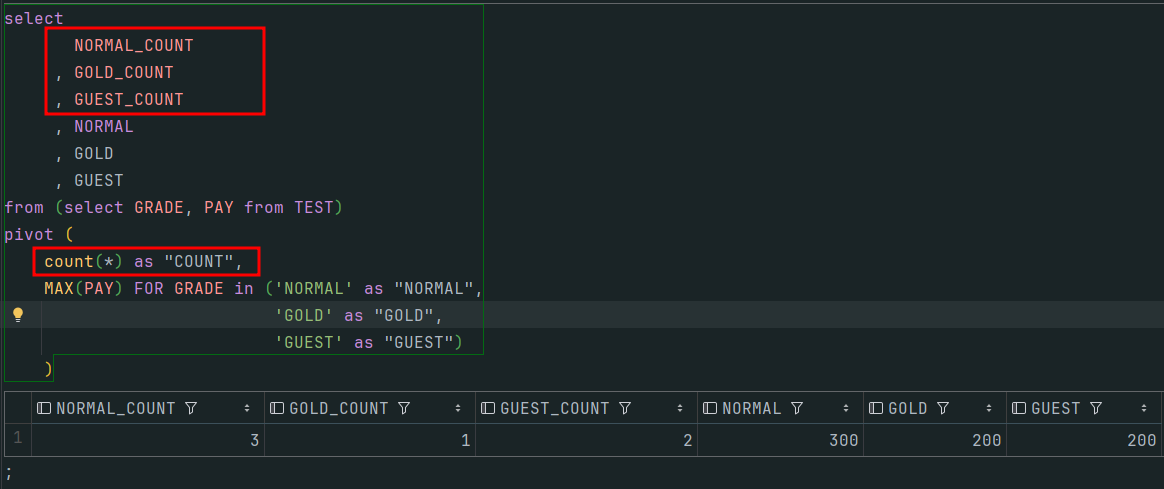The height and width of the screenshot is (489, 1164).
Task: Click the 'GOLD' string literal in the pivot clause
Action: 304,315
